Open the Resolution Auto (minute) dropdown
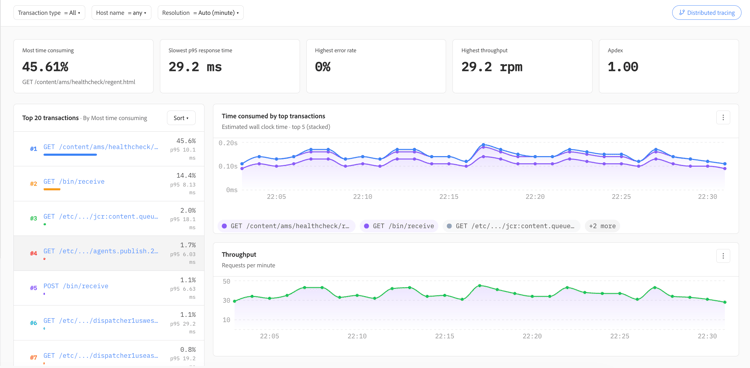Viewport: 750px width, 368px height. click(200, 13)
